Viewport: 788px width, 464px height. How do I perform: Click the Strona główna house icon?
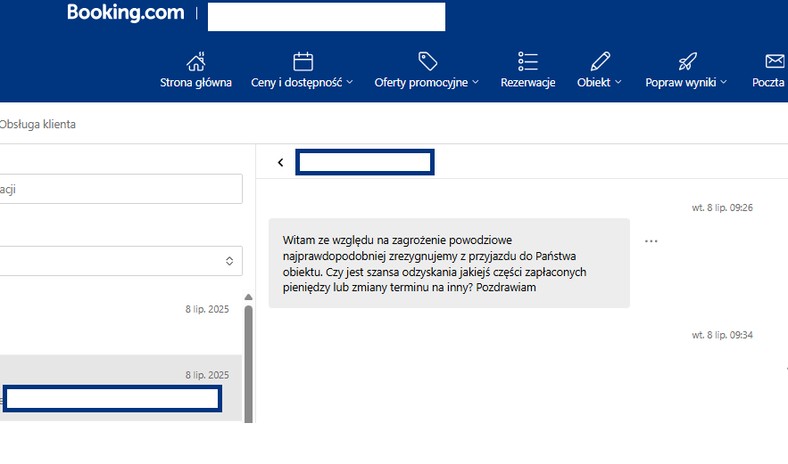click(x=196, y=62)
